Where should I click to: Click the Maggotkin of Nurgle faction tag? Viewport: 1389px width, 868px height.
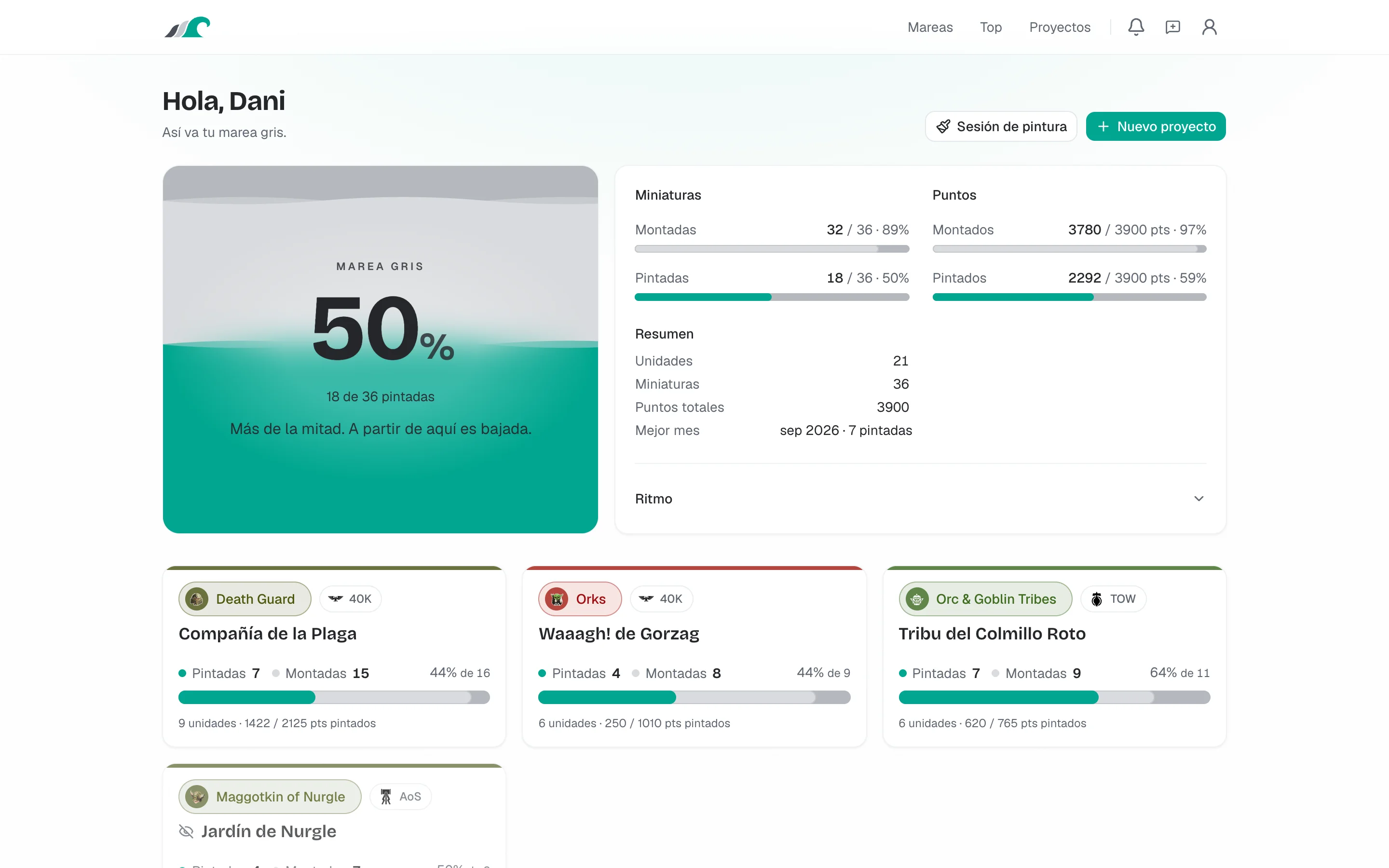pos(270,796)
